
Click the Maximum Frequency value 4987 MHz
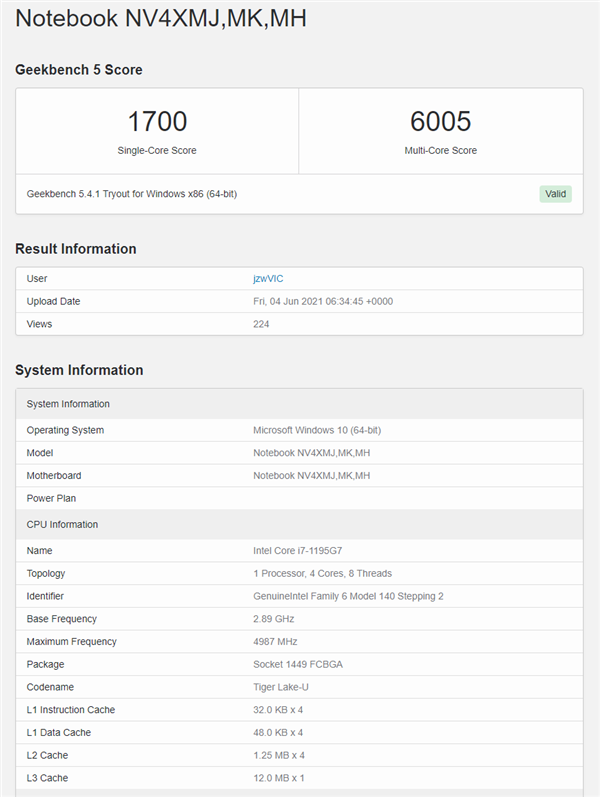[x=275, y=642]
